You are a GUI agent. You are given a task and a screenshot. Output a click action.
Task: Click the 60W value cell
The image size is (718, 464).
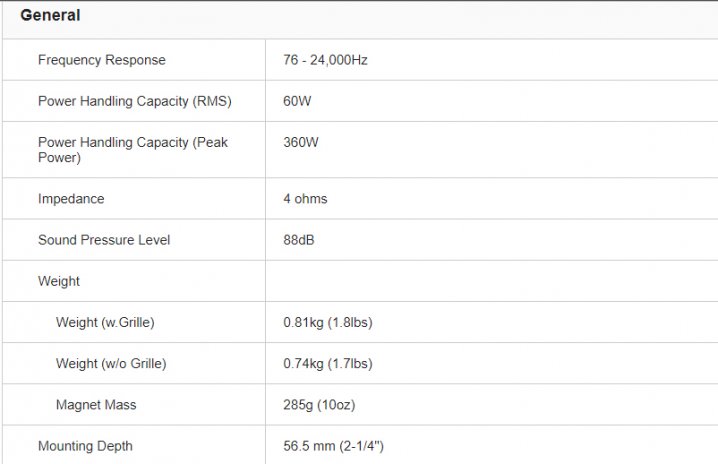pyautogui.click(x=298, y=101)
